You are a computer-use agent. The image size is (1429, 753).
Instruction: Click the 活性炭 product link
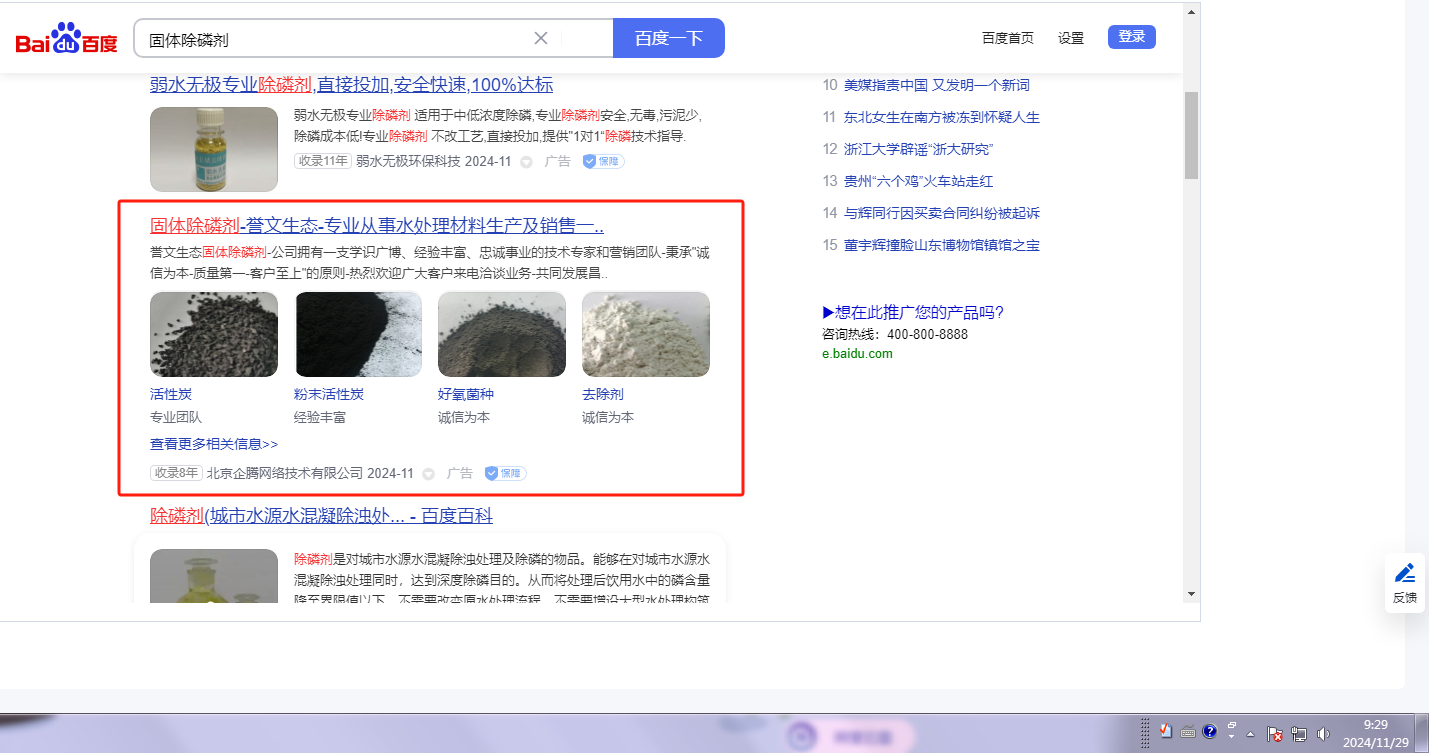pos(171,394)
